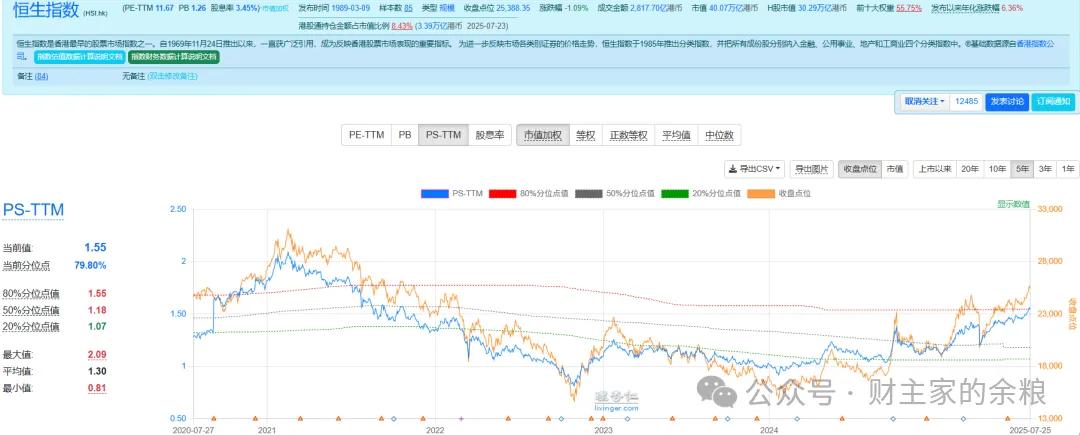Toggle the blue PS-TTM legend swatch
This screenshot has height=435, width=1080.
(435, 194)
